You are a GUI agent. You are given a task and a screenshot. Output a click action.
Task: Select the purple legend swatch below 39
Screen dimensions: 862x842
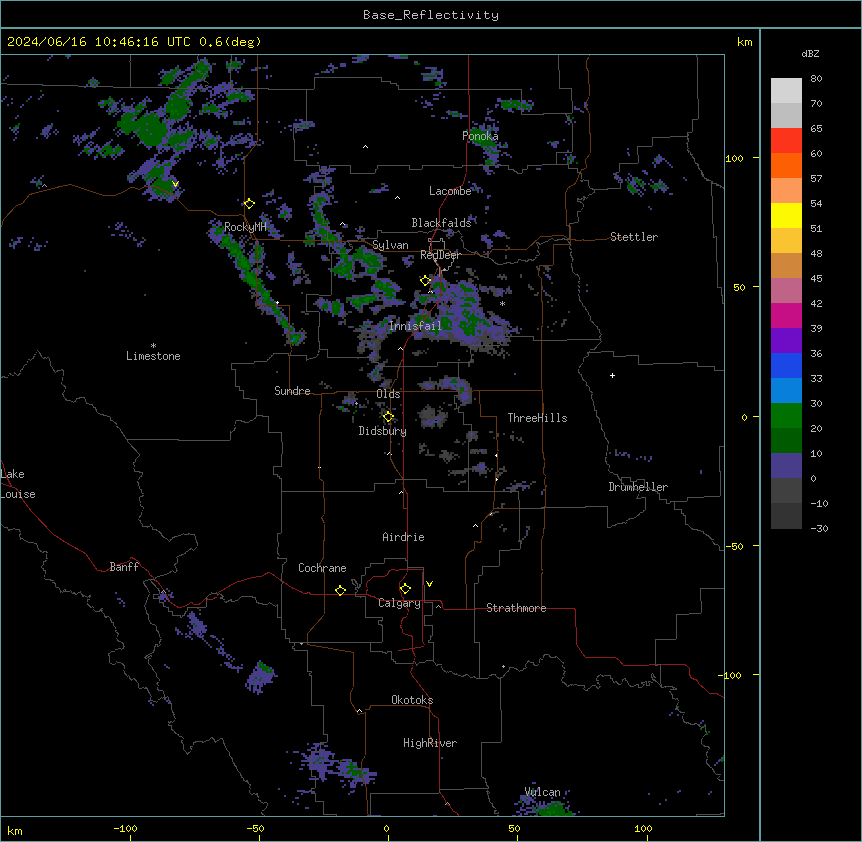[786, 341]
